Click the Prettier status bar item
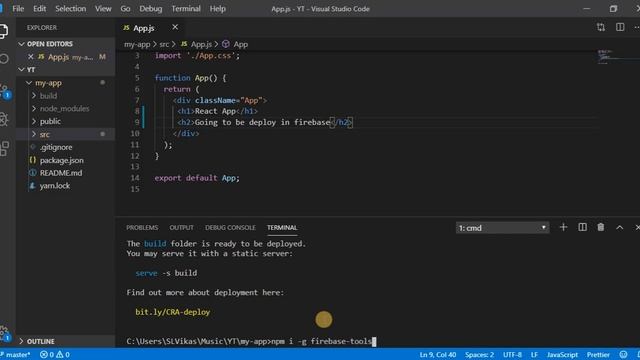640x360 pixels. [x=598, y=355]
